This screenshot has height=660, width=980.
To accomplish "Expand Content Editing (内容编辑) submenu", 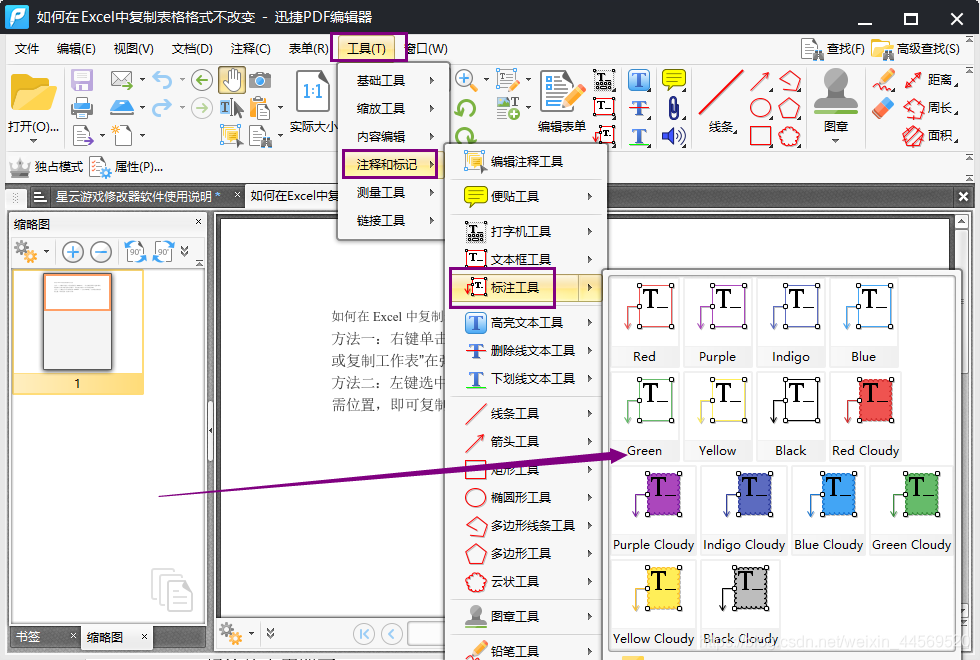I will coord(393,136).
